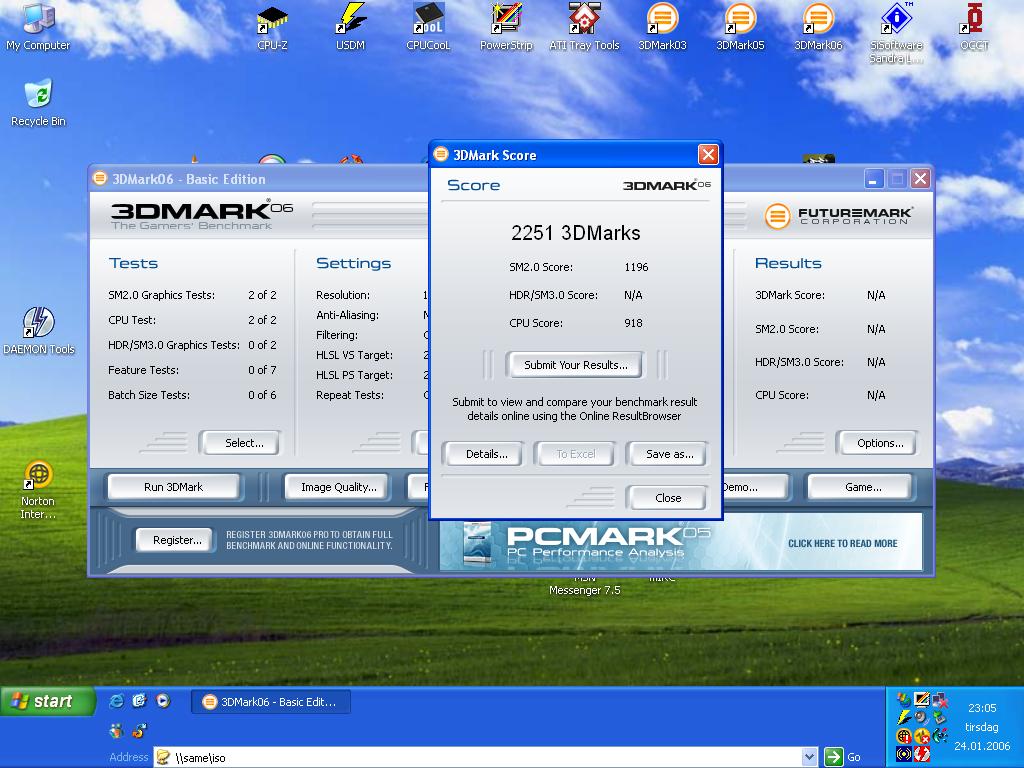Open DAEMON Tools desktop icon
1024x768 pixels.
[38, 324]
